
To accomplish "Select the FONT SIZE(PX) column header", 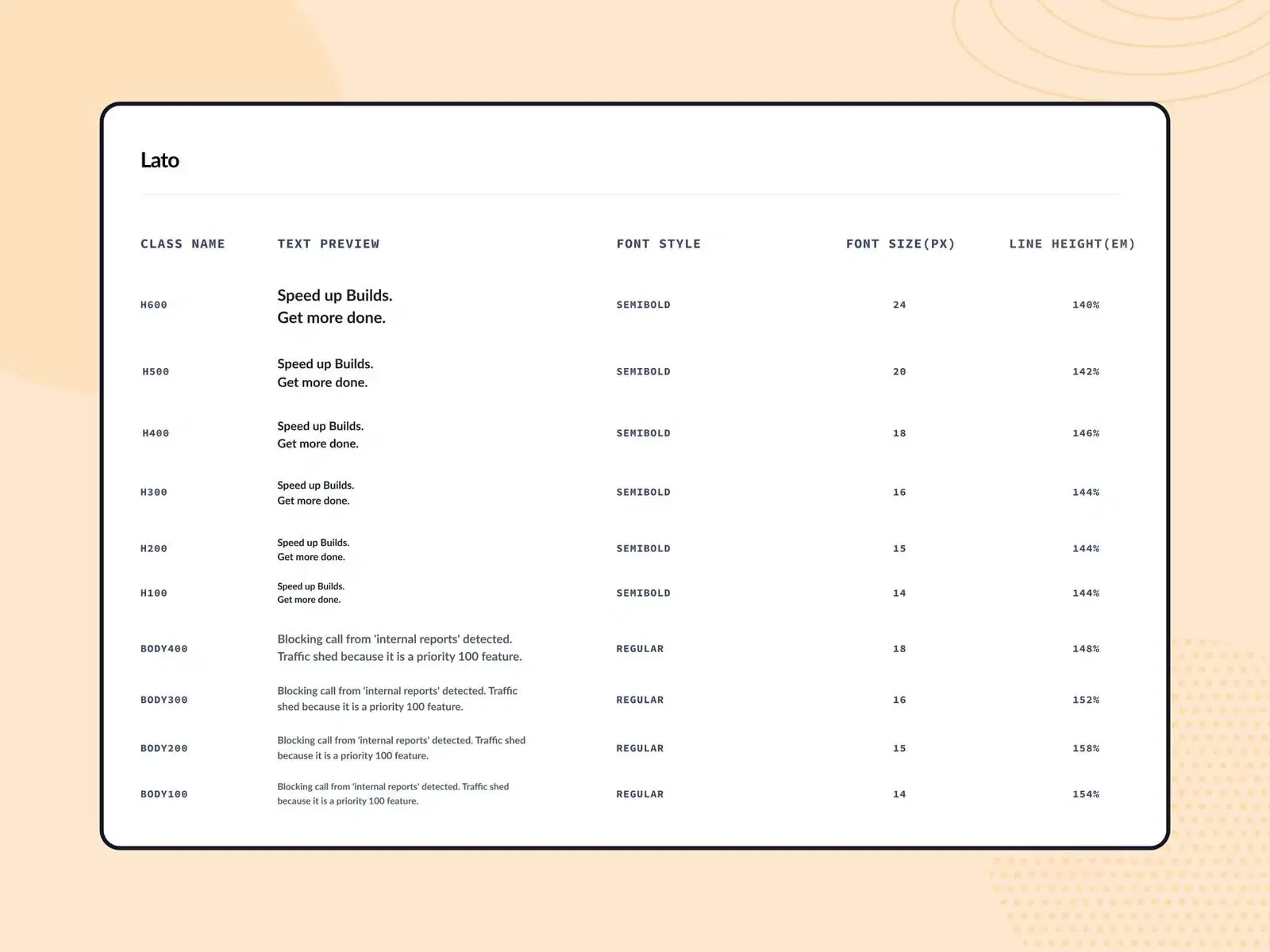I will [900, 244].
